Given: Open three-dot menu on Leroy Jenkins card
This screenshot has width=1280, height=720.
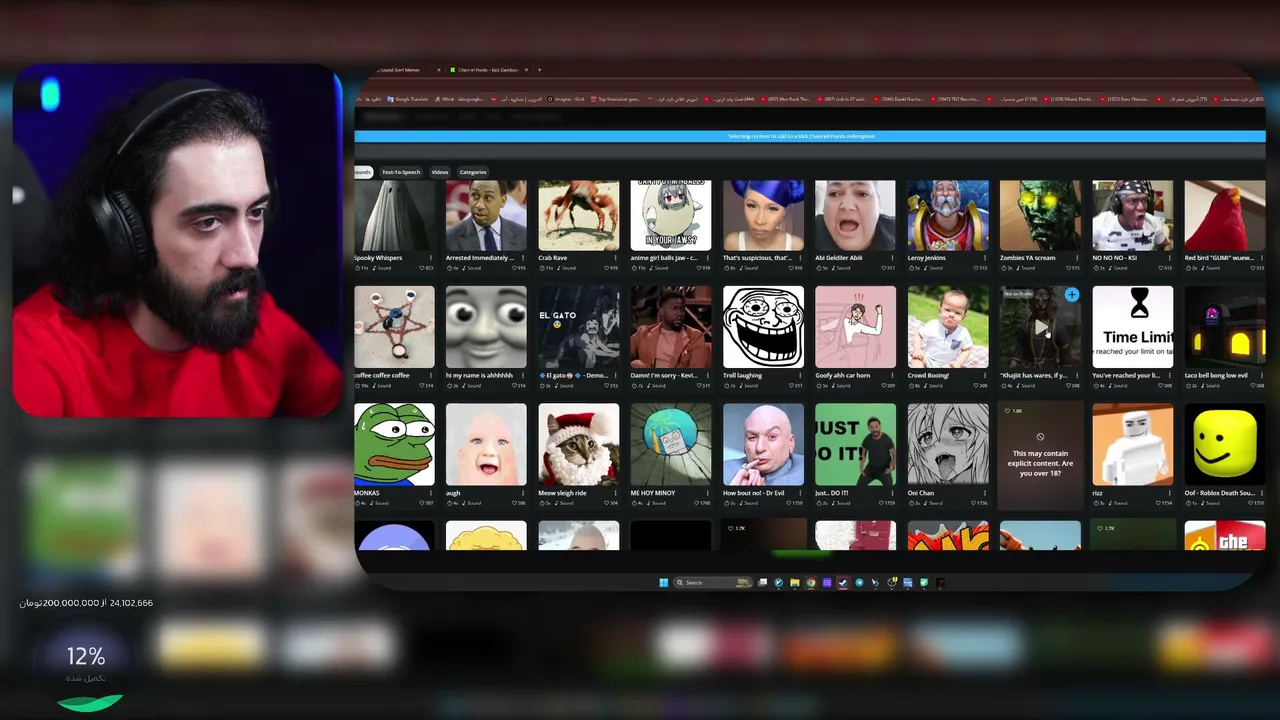Looking at the screenshot, I should tap(985, 258).
